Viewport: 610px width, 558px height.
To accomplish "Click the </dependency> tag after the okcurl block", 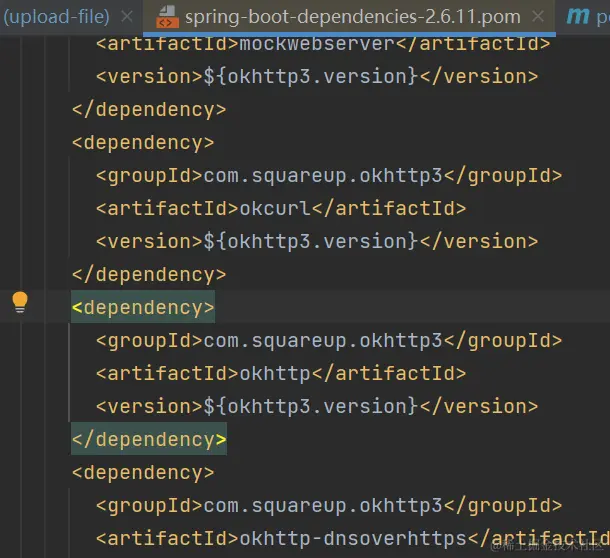I will pyautogui.click(x=149, y=275).
